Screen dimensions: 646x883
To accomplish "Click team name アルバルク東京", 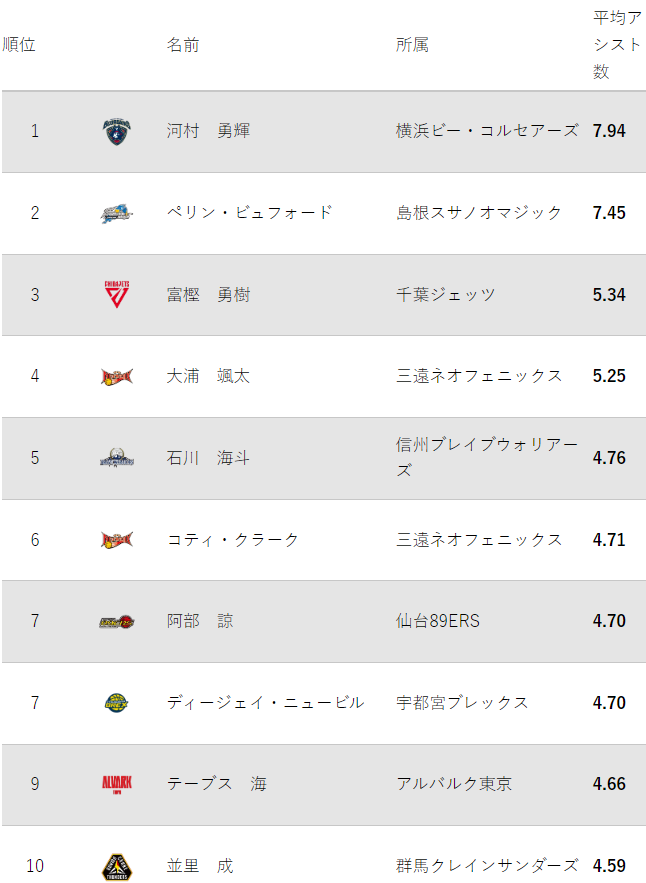I will [x=454, y=784].
